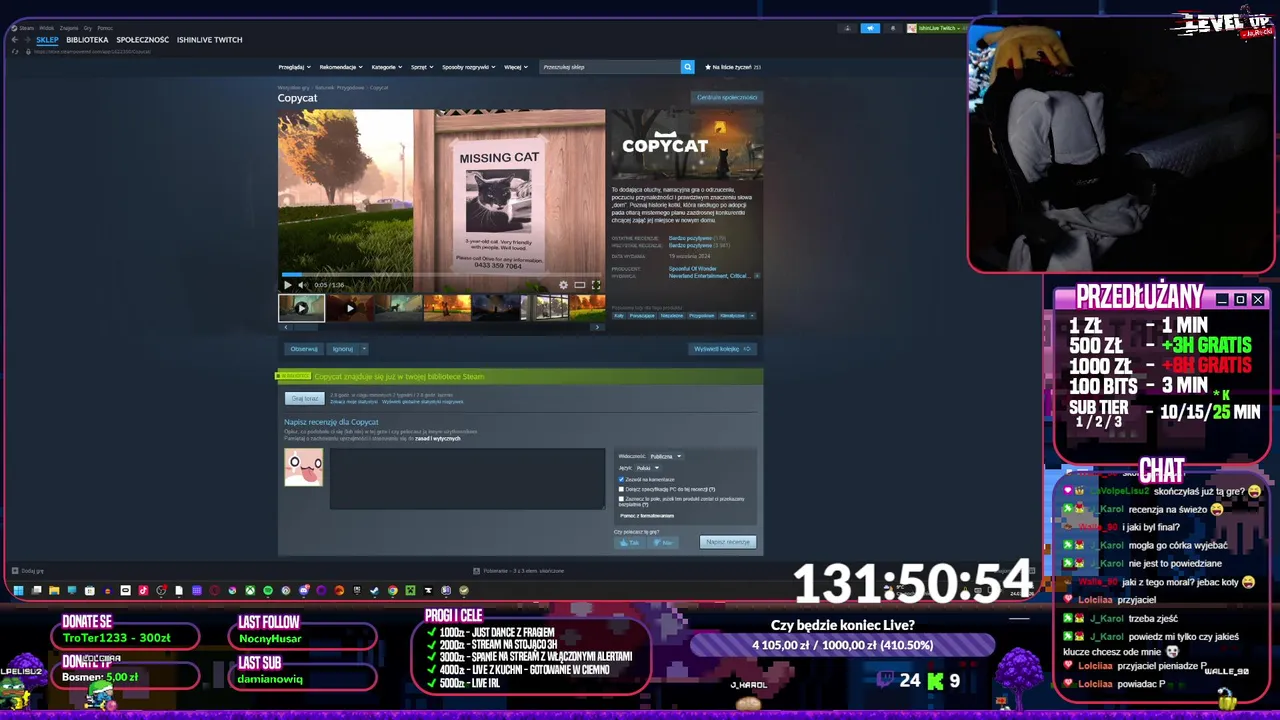Select the second trailer thumbnail
The width and height of the screenshot is (1280, 720).
click(349, 308)
